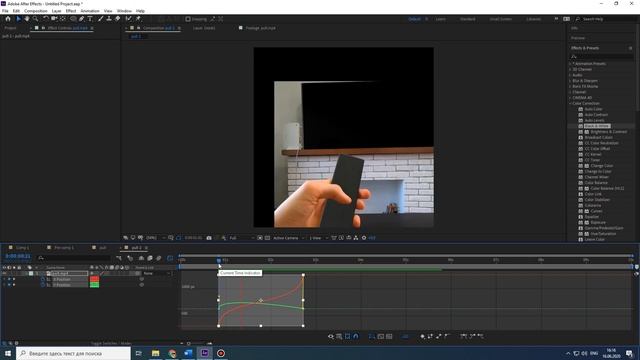Select the Eraser tool

point(118,19)
